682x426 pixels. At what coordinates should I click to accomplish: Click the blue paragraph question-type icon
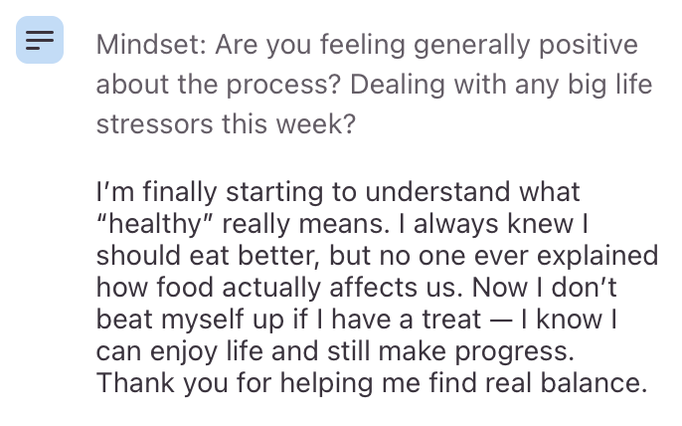pos(40,40)
